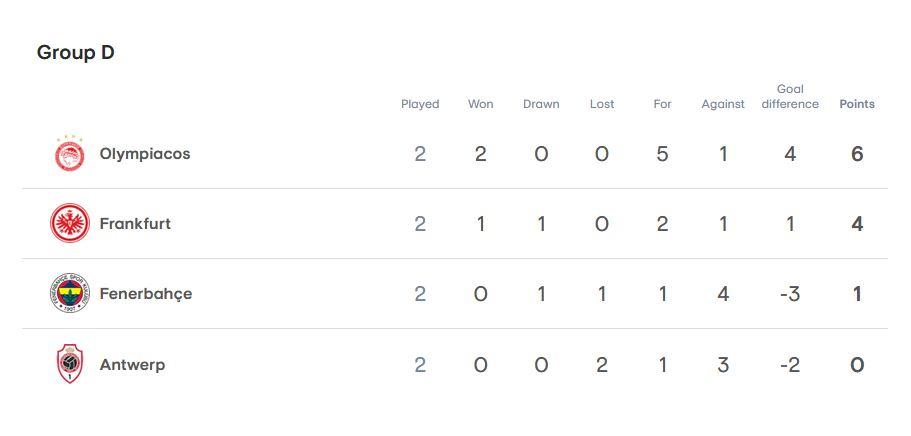Viewport: 911px width, 436px height.
Task: Select the Lost column header
Action: 601,104
